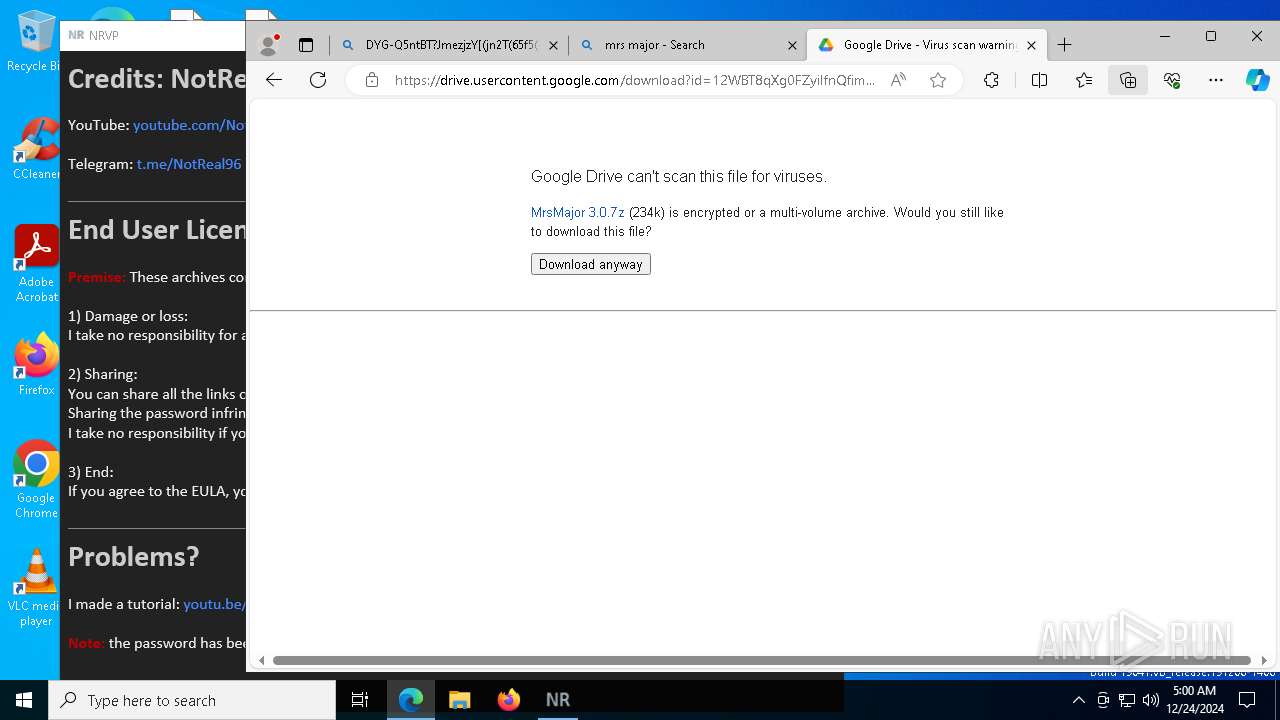Open the taskbar clock and date
Screen dimensions: 1280x720
[x=1194, y=700]
